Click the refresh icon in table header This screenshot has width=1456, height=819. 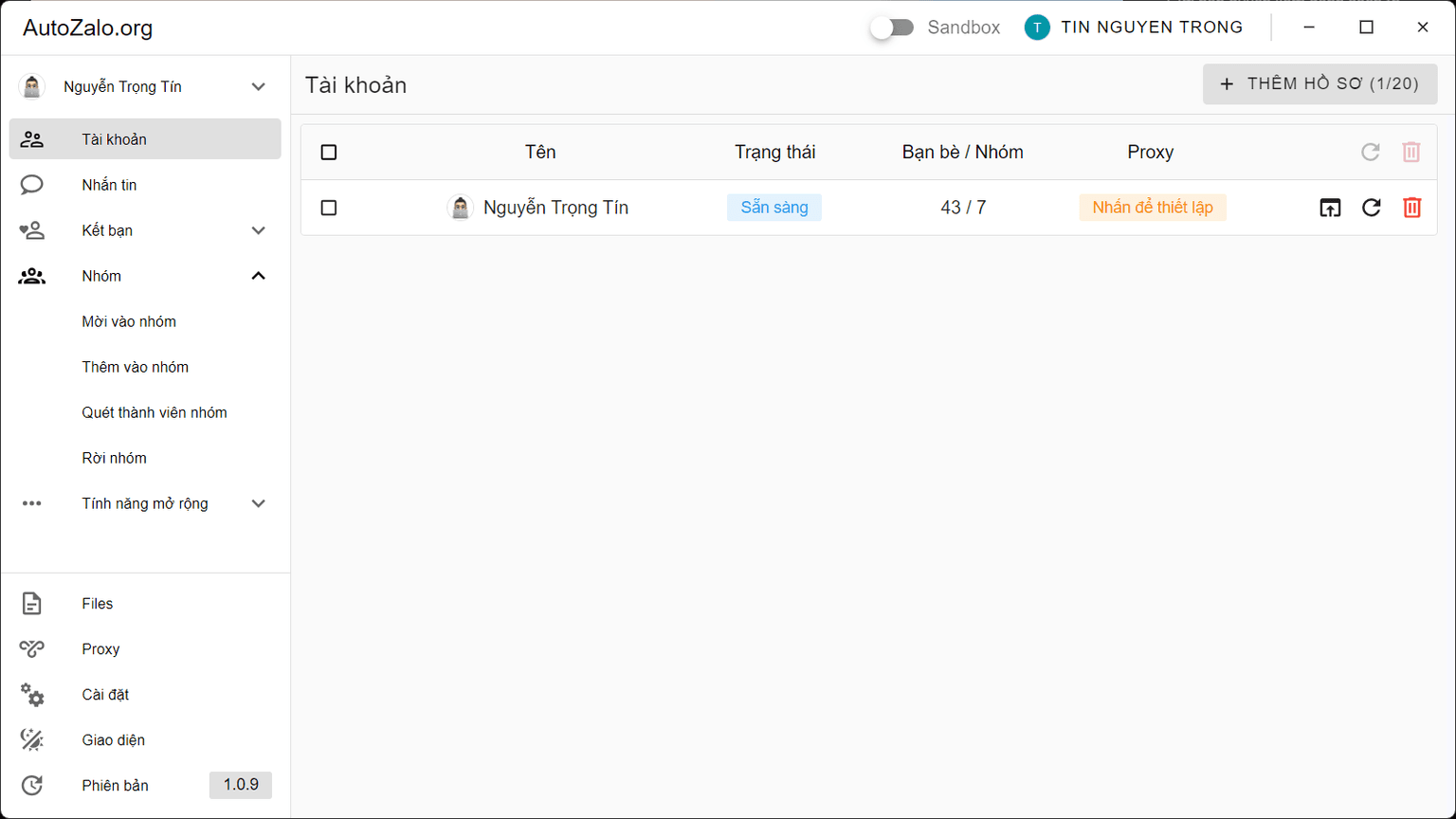[x=1371, y=152]
